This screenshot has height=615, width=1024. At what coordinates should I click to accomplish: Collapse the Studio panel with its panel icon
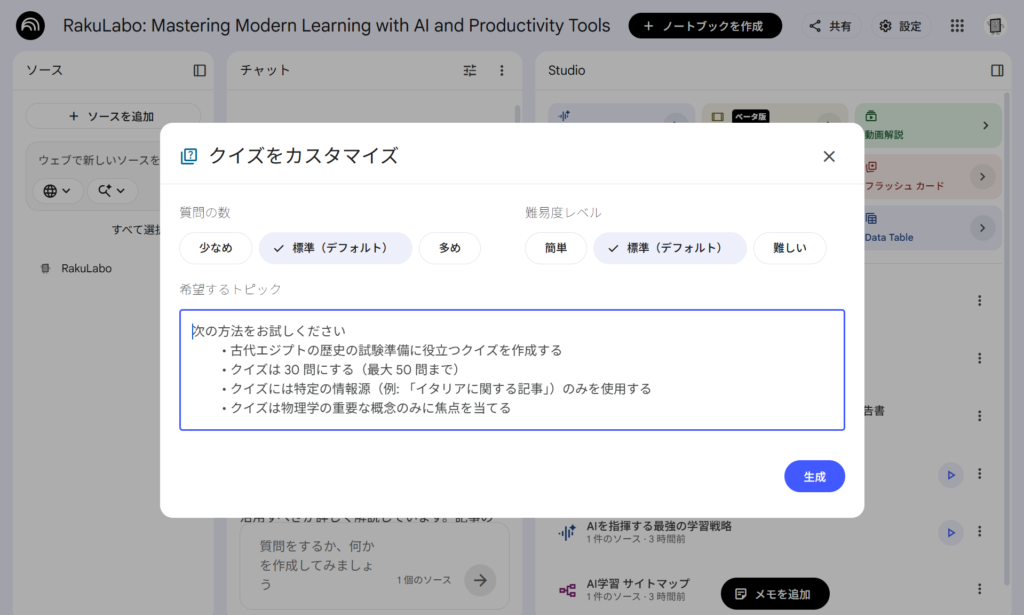click(x=997, y=71)
